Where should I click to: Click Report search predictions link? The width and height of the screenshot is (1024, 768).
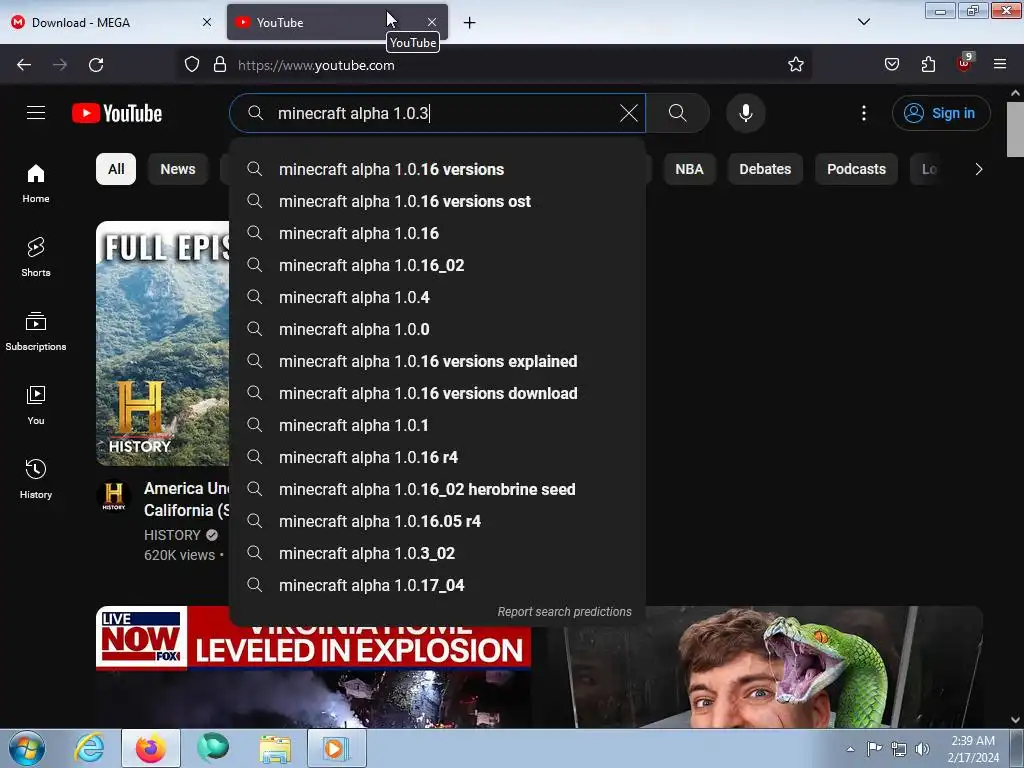tap(564, 612)
